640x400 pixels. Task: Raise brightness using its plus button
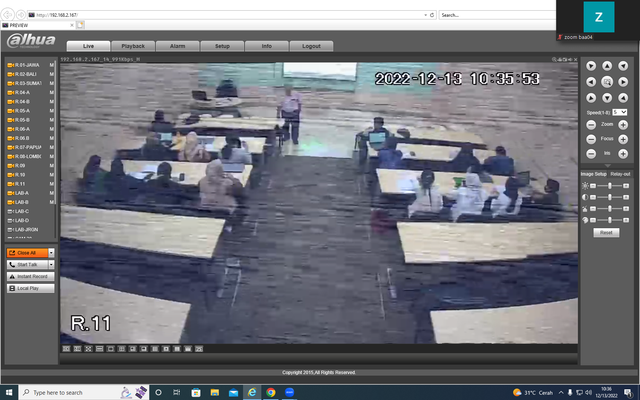pyautogui.click(x=626, y=186)
